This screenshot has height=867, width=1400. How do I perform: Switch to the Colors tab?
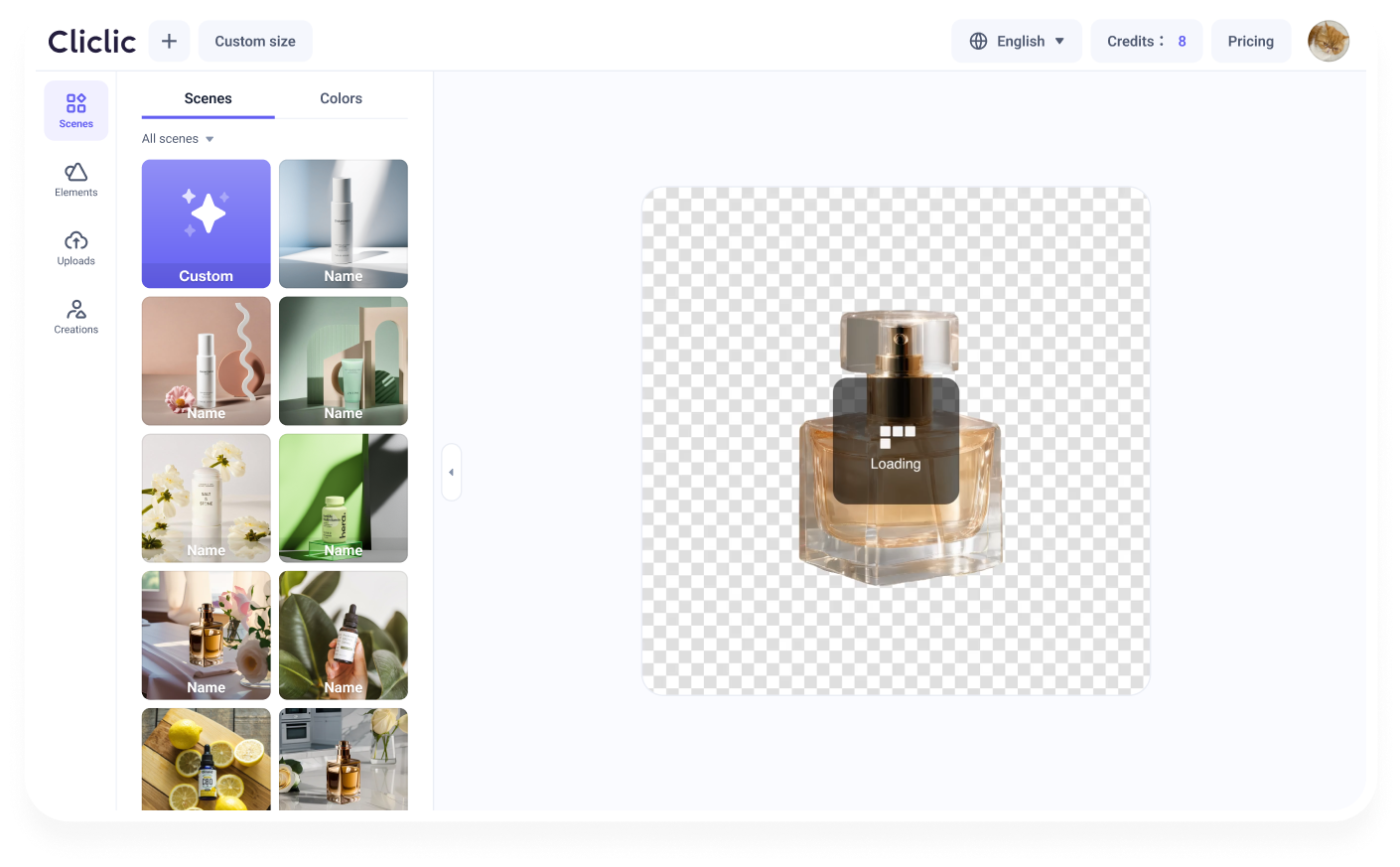click(341, 98)
